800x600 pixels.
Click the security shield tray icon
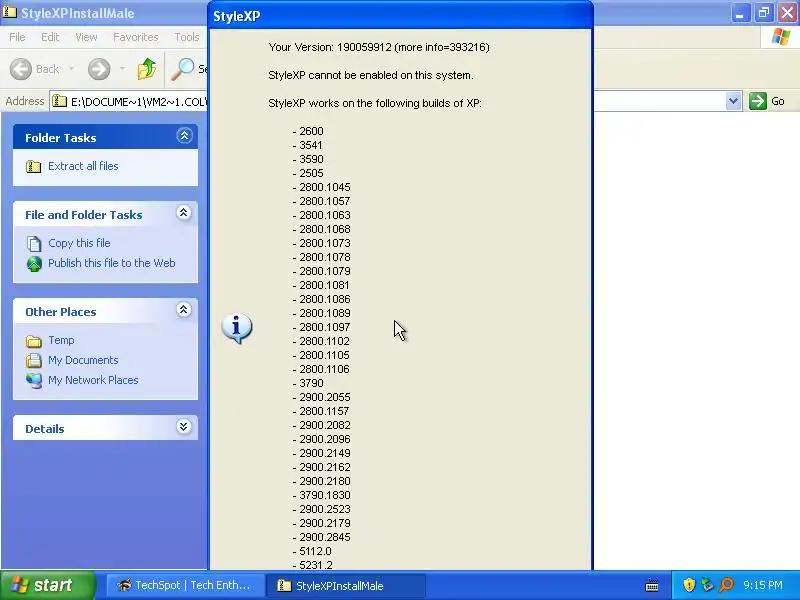(x=689, y=585)
